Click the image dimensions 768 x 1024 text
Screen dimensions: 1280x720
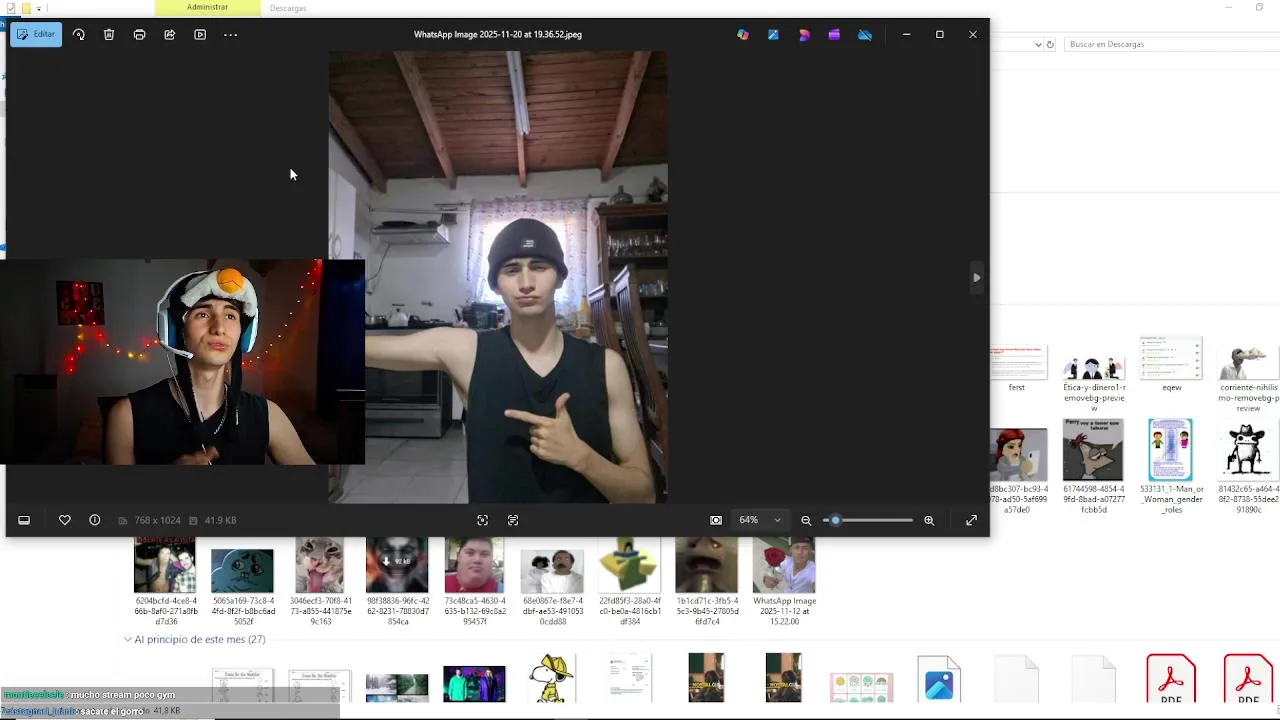(x=157, y=520)
